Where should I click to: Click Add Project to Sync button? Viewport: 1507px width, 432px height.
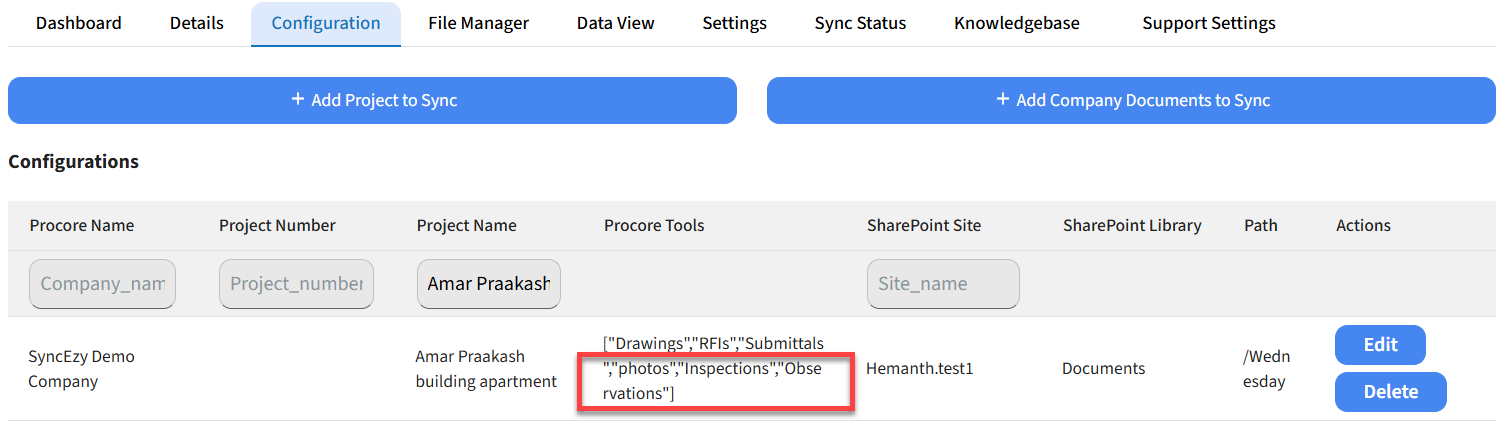(x=372, y=100)
